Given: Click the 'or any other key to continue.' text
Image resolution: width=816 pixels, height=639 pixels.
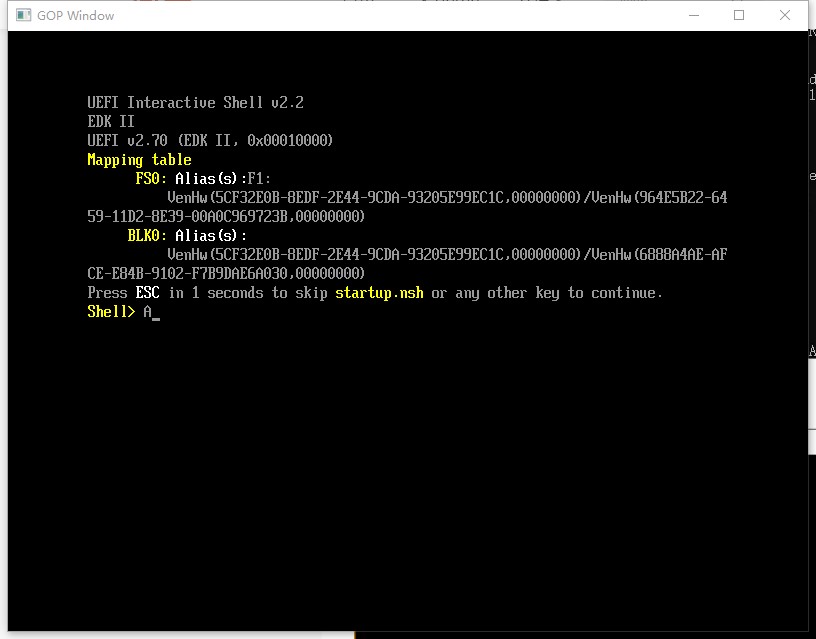Looking at the screenshot, I should pos(547,293).
